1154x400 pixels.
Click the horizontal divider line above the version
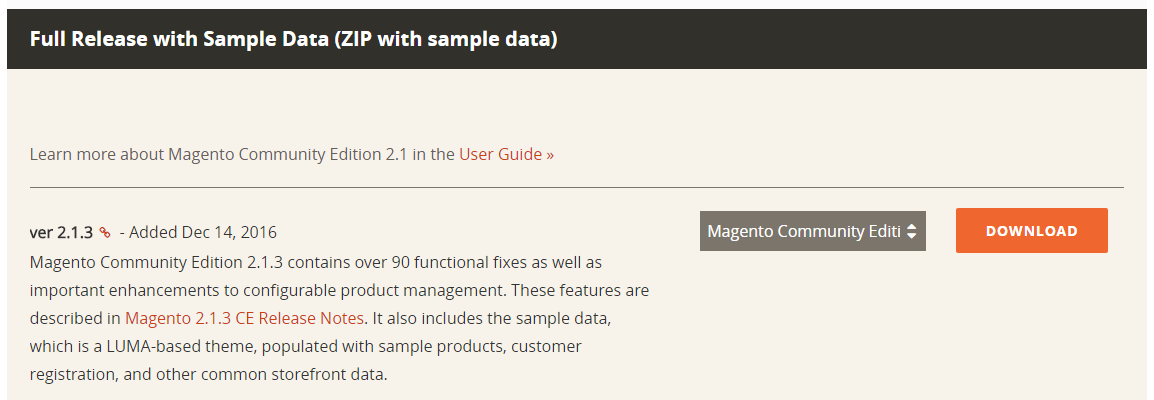pyautogui.click(x=576, y=187)
